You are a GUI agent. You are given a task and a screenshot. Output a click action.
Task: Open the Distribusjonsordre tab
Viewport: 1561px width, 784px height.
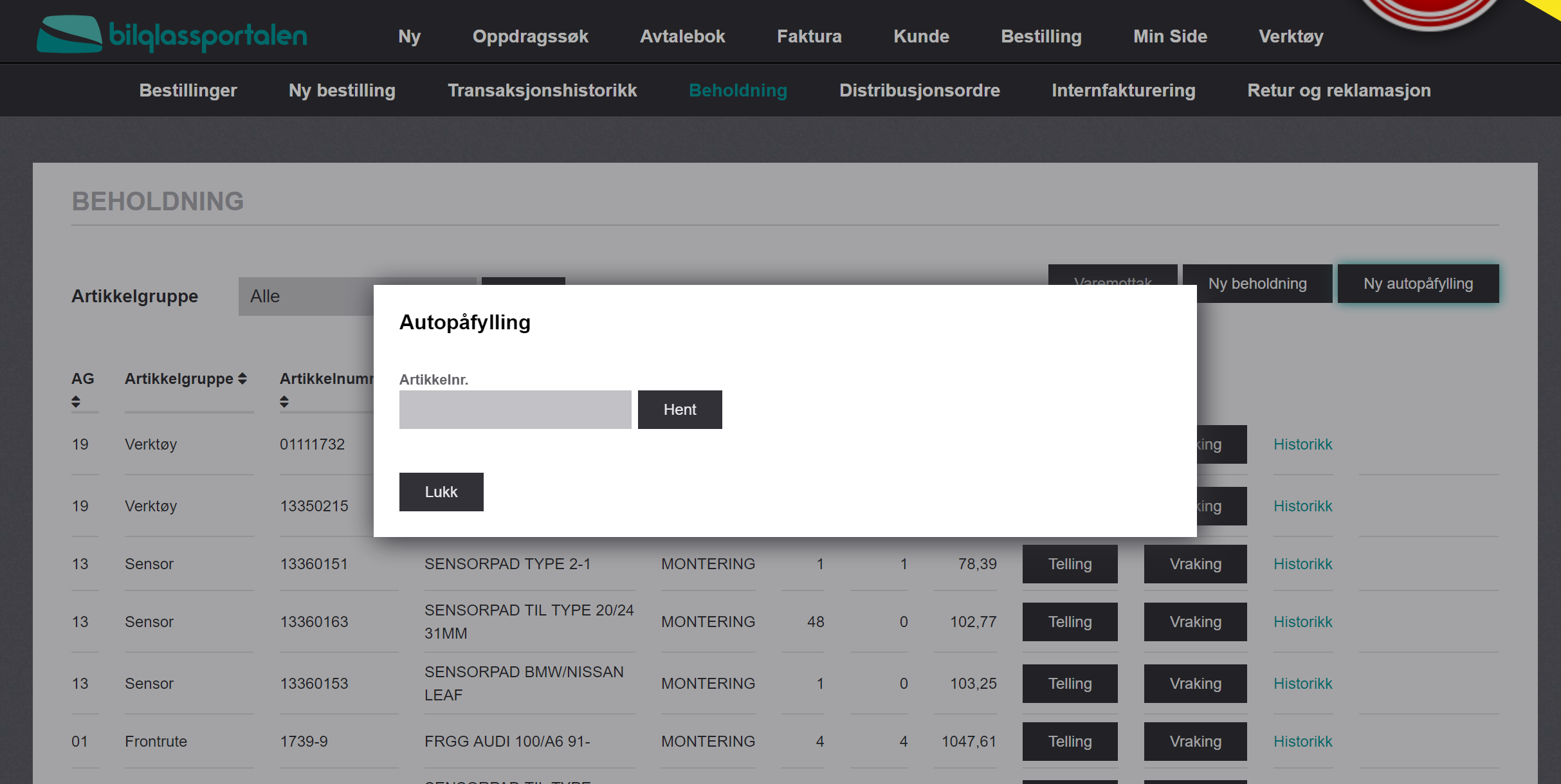(919, 91)
